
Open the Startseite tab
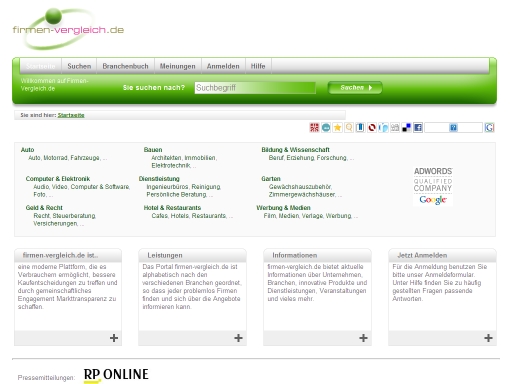pos(41,66)
